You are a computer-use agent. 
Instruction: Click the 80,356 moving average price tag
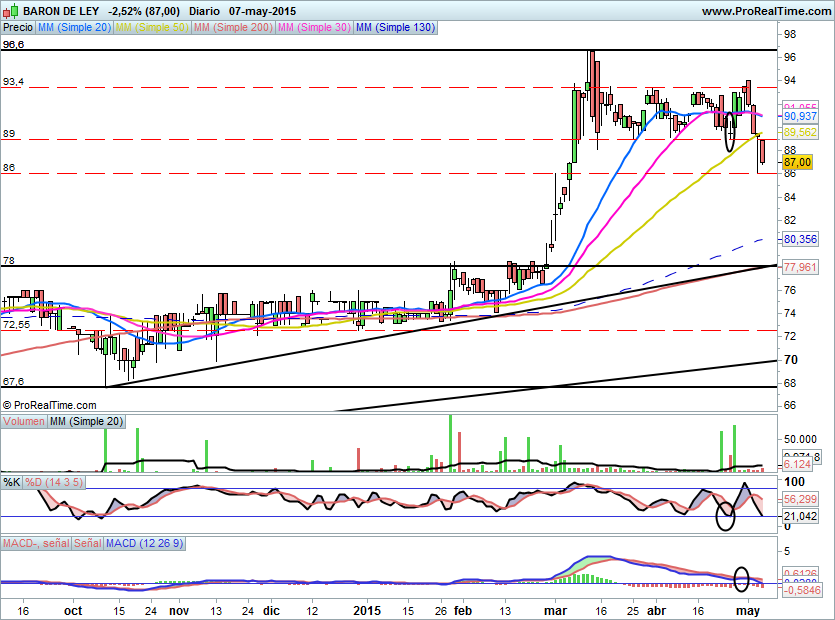tap(800, 239)
